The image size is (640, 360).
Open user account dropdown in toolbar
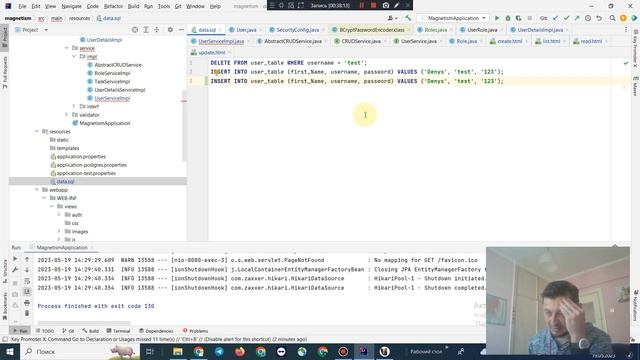pyautogui.click(x=392, y=18)
